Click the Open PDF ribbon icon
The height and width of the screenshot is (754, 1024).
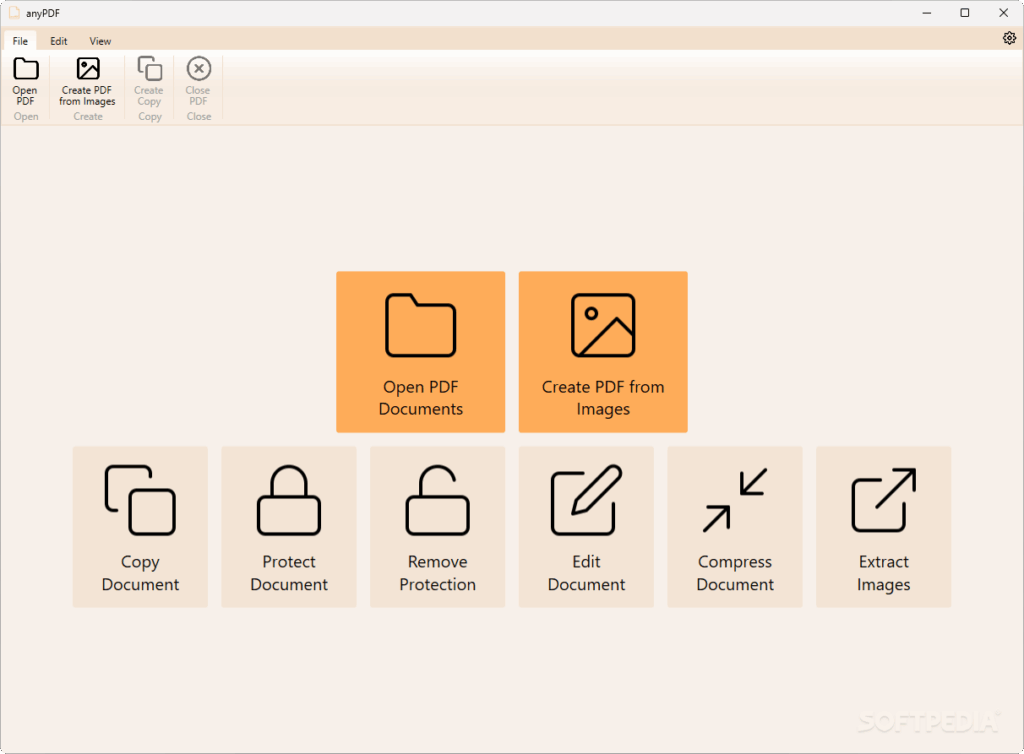pos(25,69)
